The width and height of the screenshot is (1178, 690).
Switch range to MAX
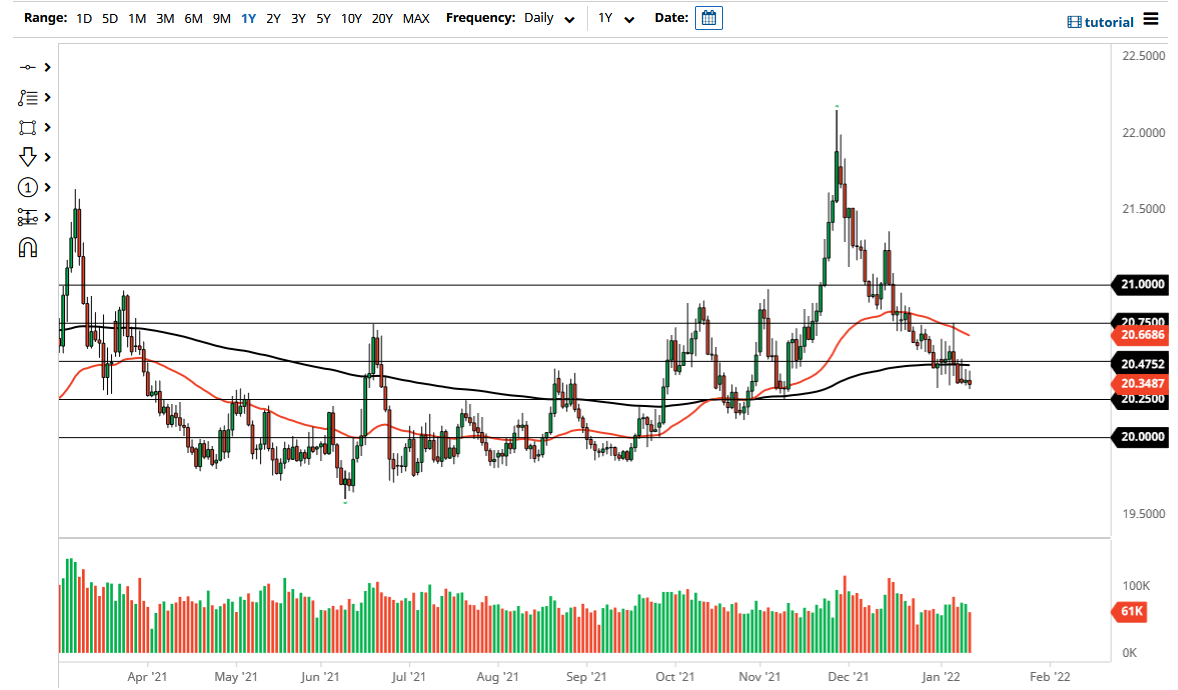coord(416,18)
